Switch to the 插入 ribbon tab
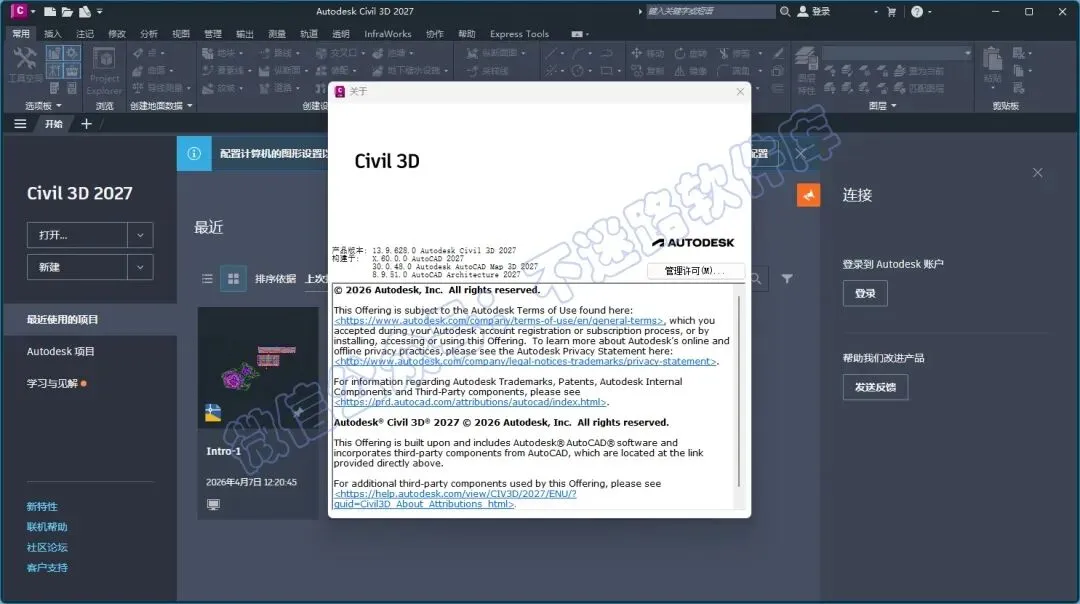 point(52,34)
